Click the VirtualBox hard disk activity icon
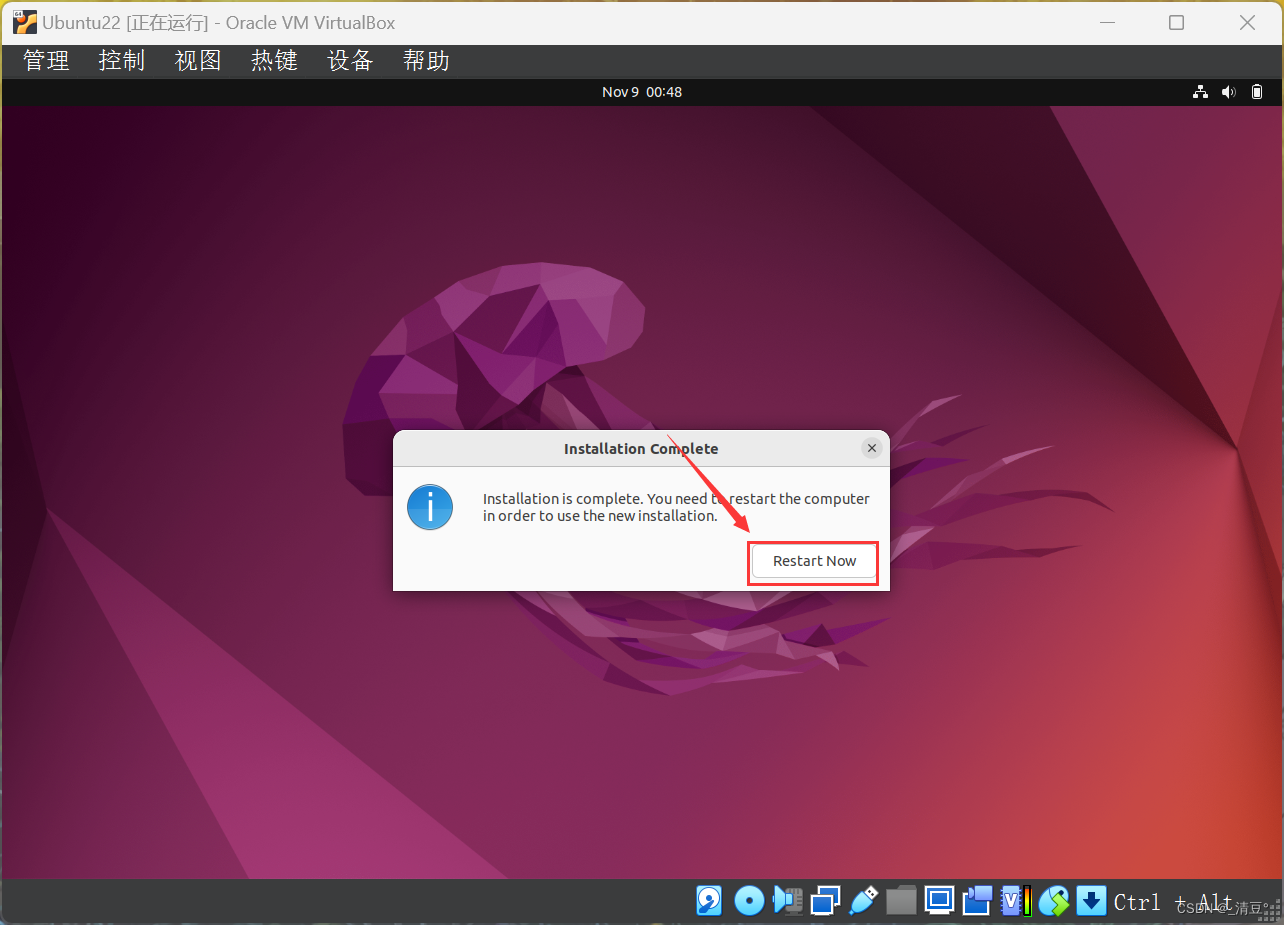1284x925 pixels. tap(709, 901)
